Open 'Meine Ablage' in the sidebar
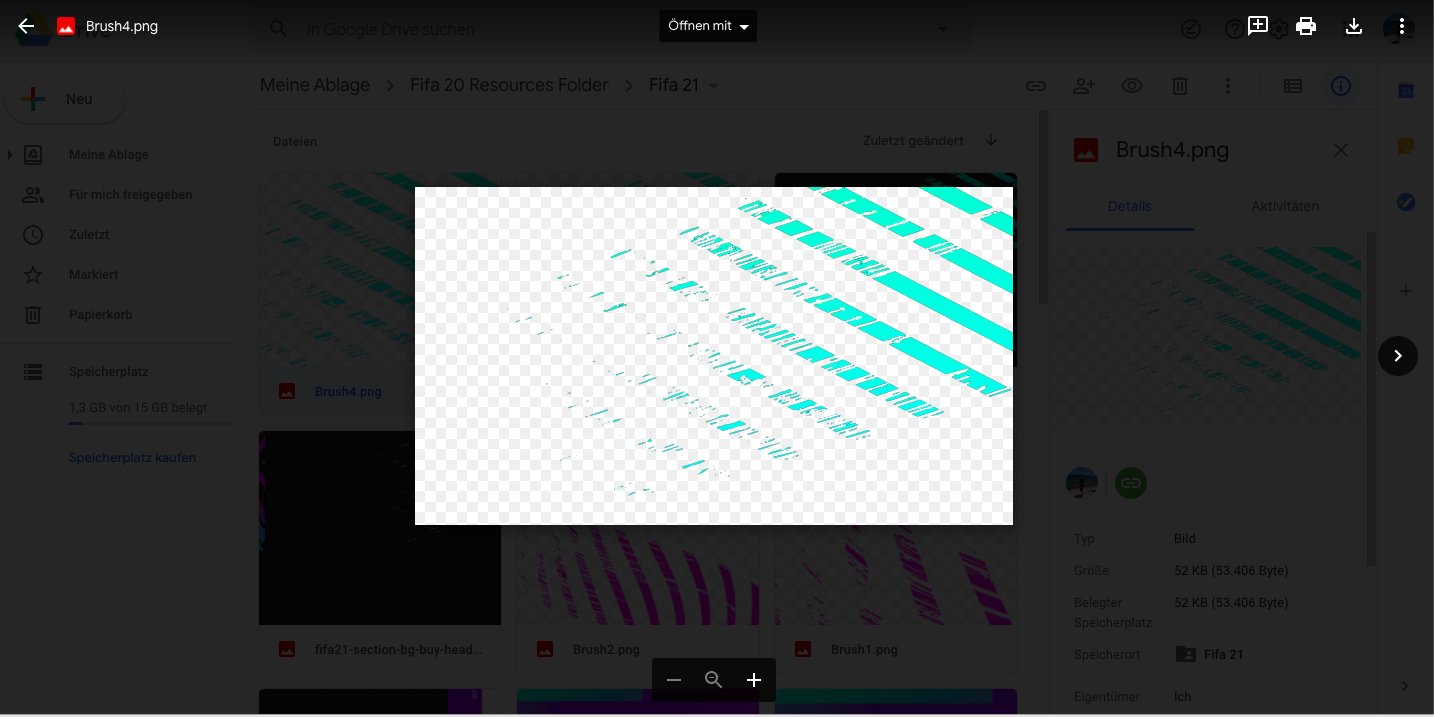 tap(109, 155)
